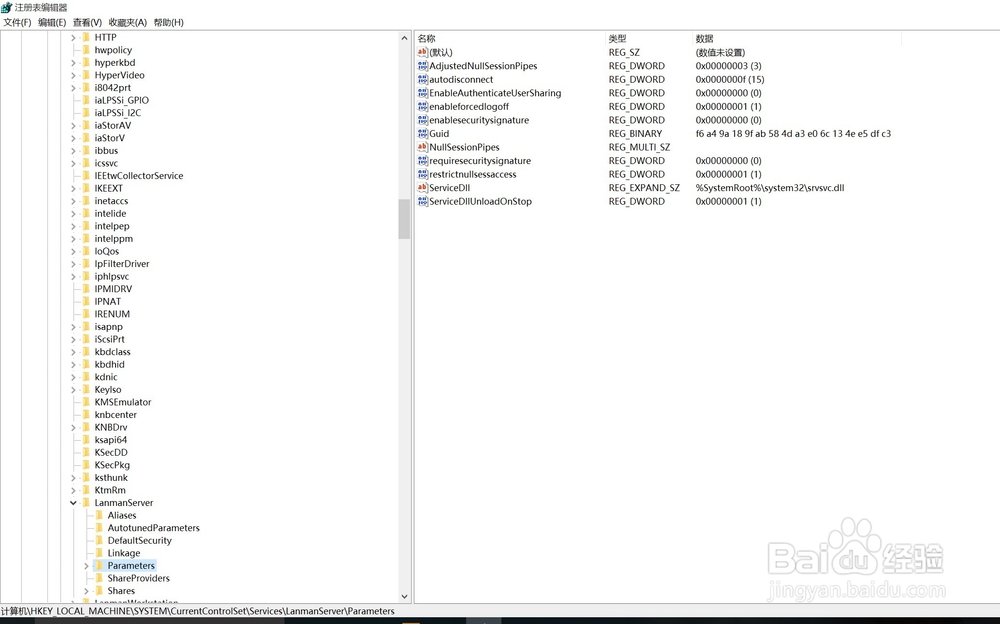
Task: Expand the Parameters subkey
Action: point(86,566)
